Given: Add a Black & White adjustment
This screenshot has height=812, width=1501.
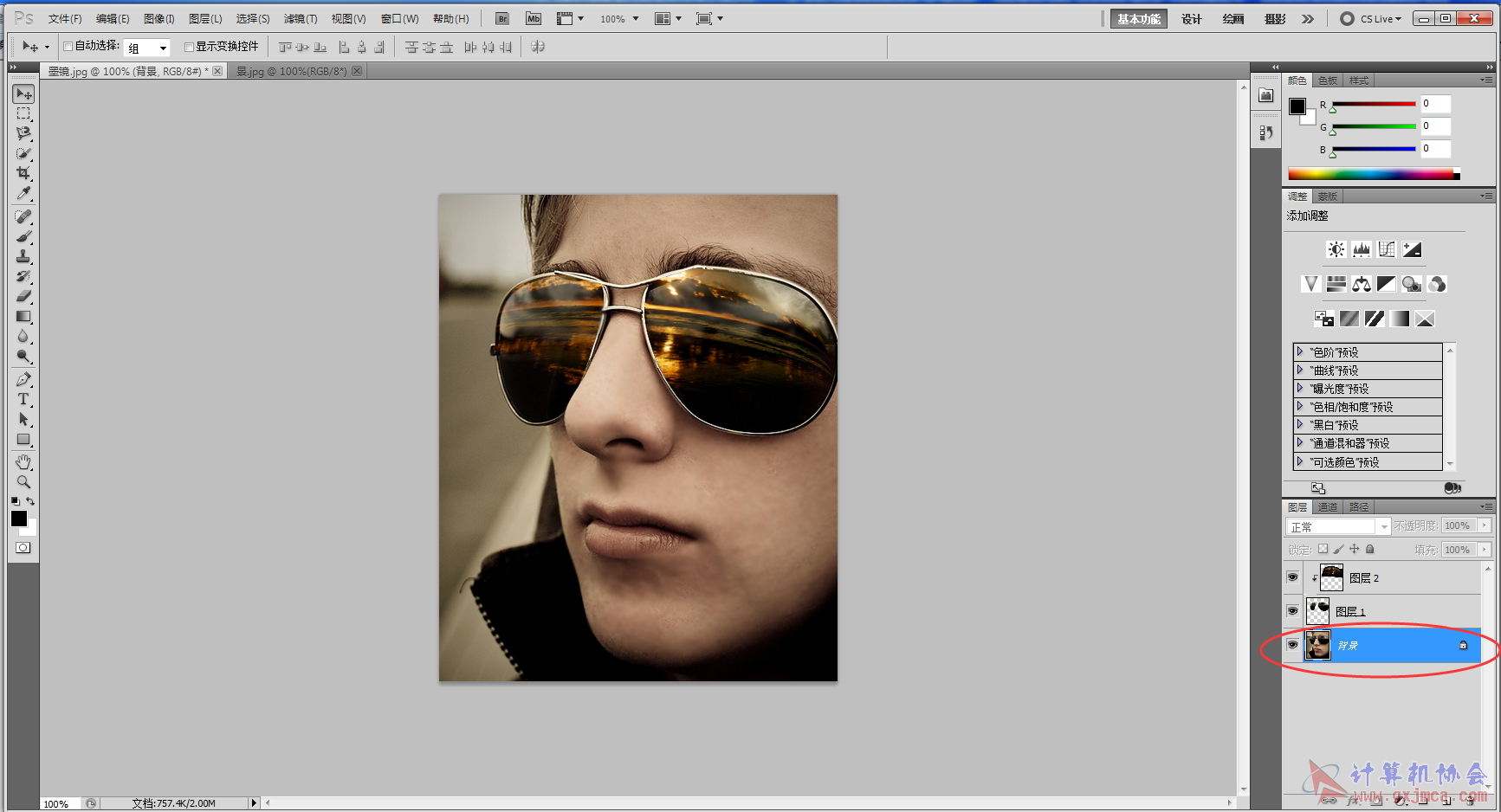Looking at the screenshot, I should (1387, 284).
